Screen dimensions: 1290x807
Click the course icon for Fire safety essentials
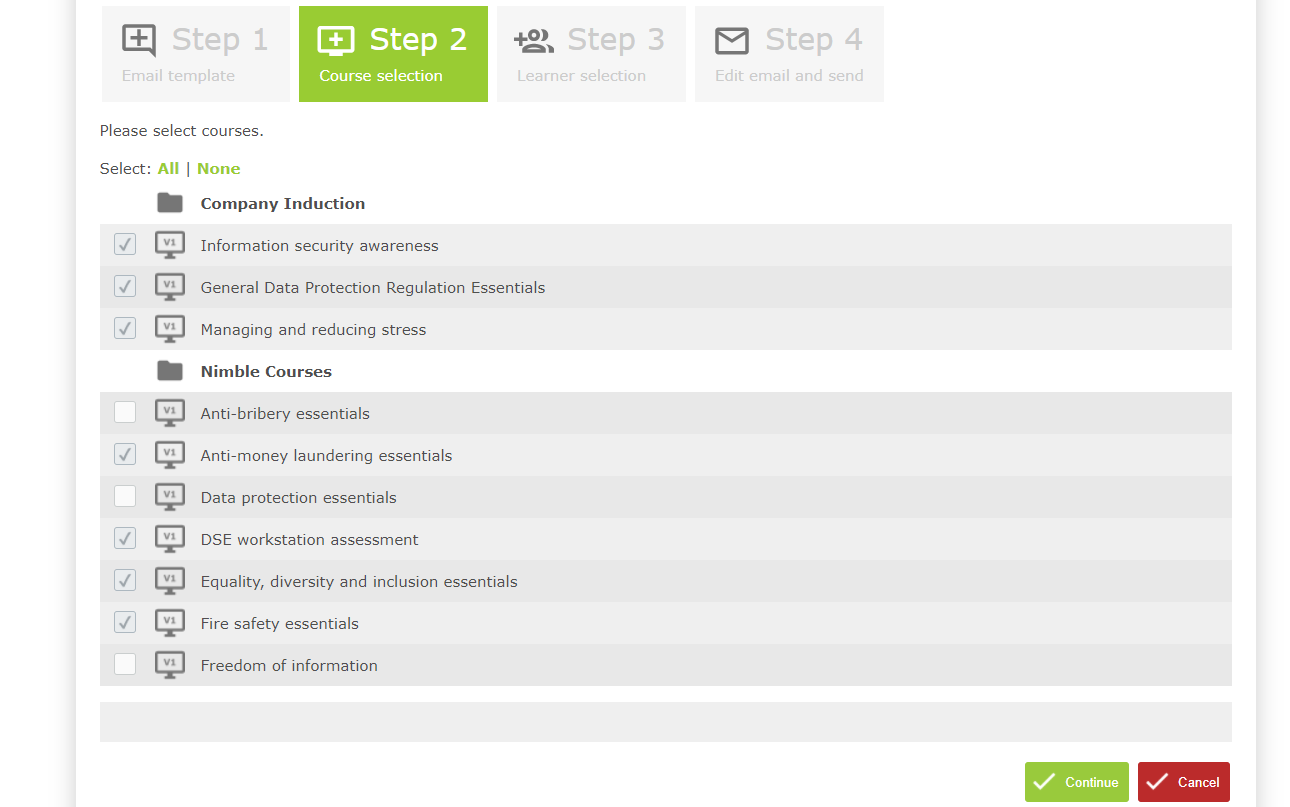tap(170, 623)
